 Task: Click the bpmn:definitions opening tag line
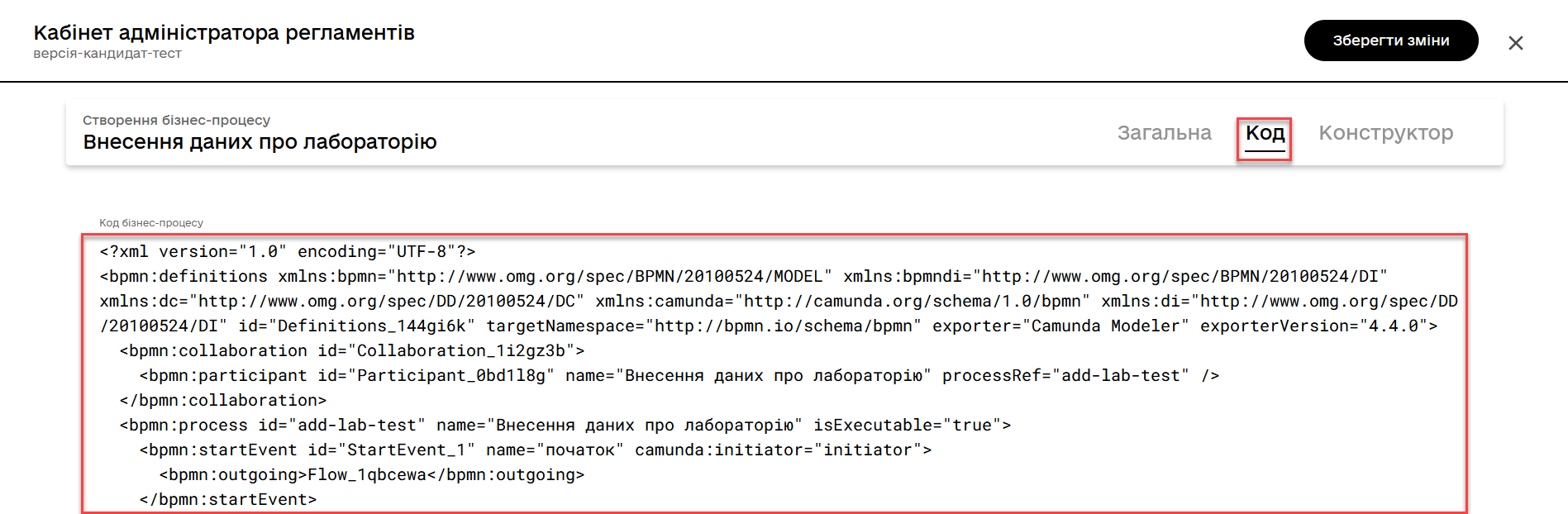coord(743,276)
